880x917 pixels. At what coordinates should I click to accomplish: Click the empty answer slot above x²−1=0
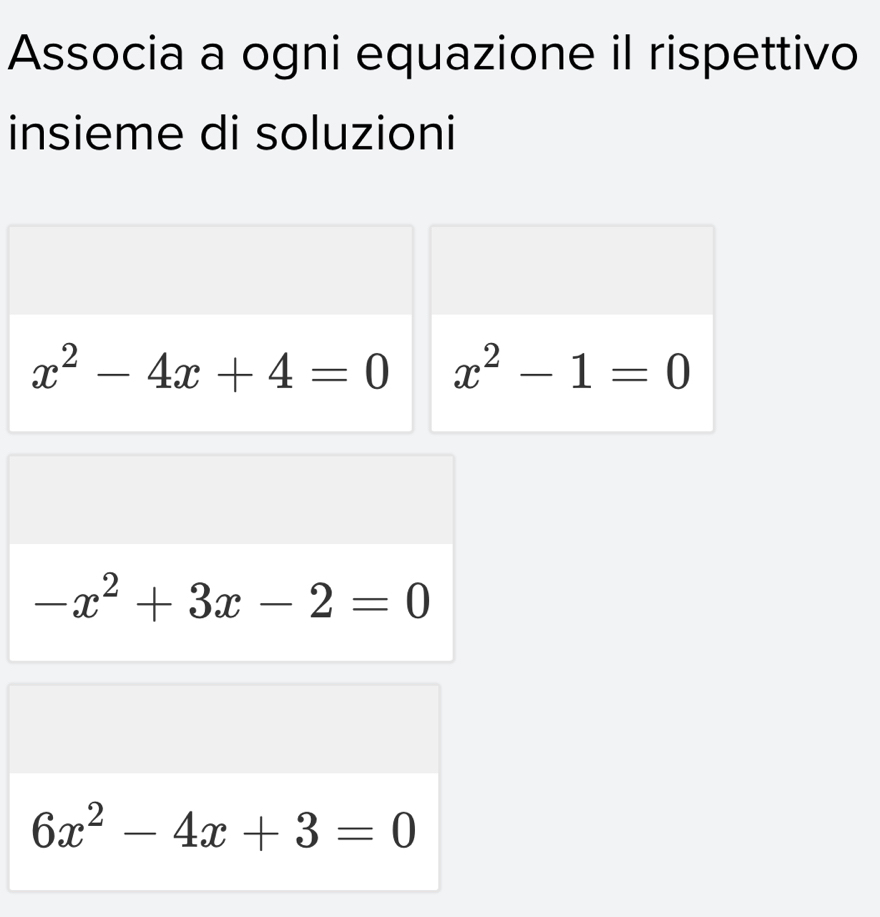(572, 271)
